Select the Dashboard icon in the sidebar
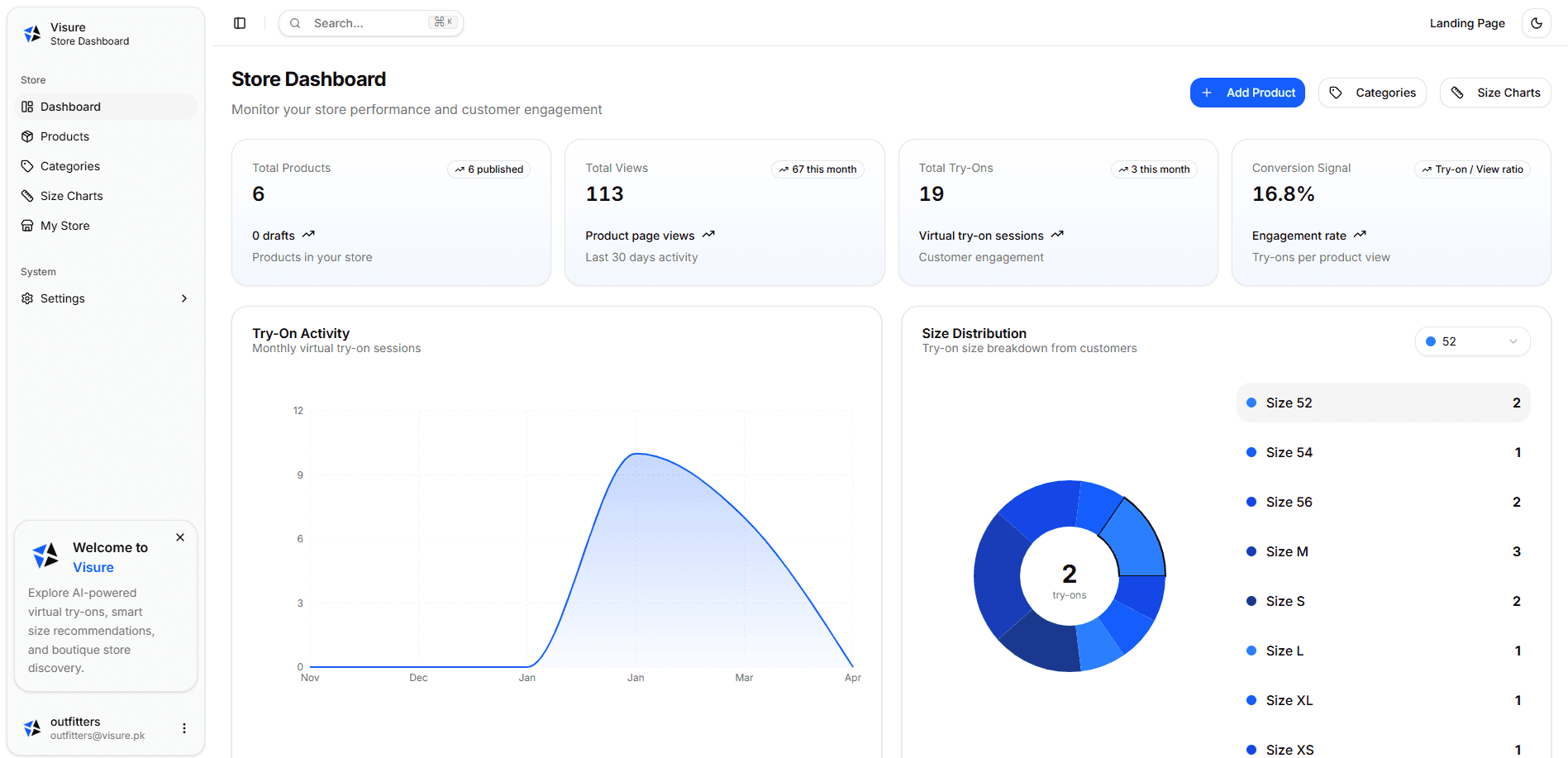Viewport: 1568px width, 758px height. 27,106
